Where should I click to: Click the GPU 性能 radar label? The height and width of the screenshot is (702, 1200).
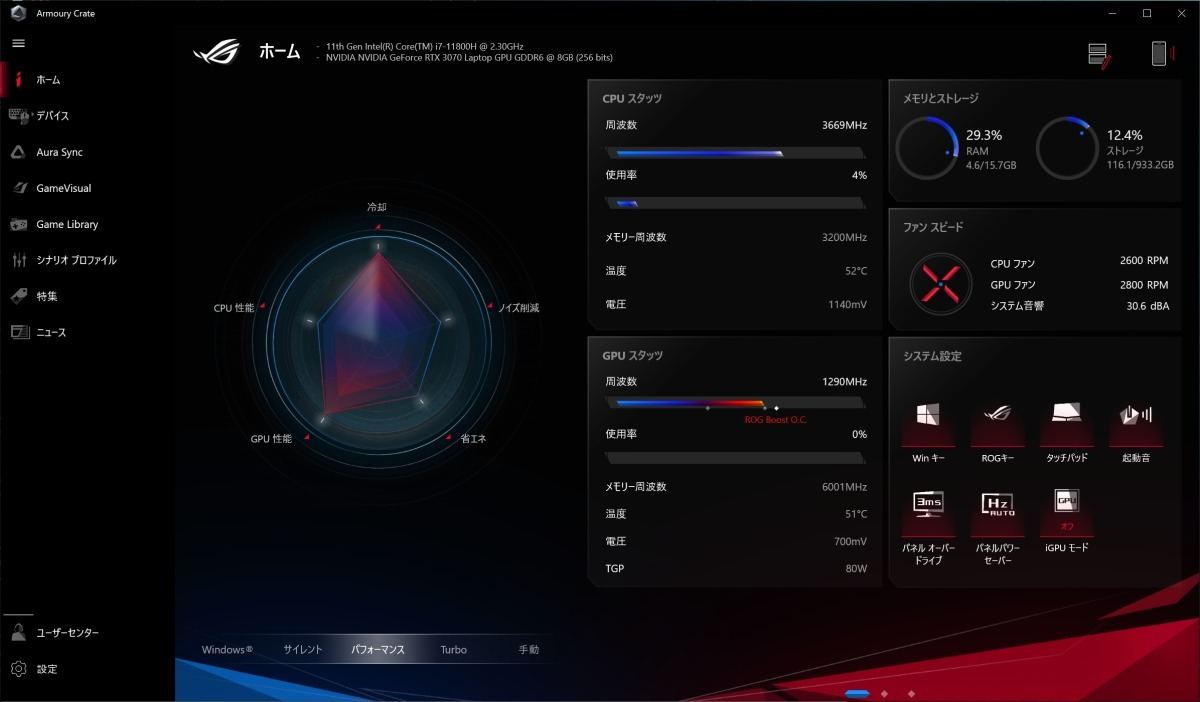click(x=271, y=439)
